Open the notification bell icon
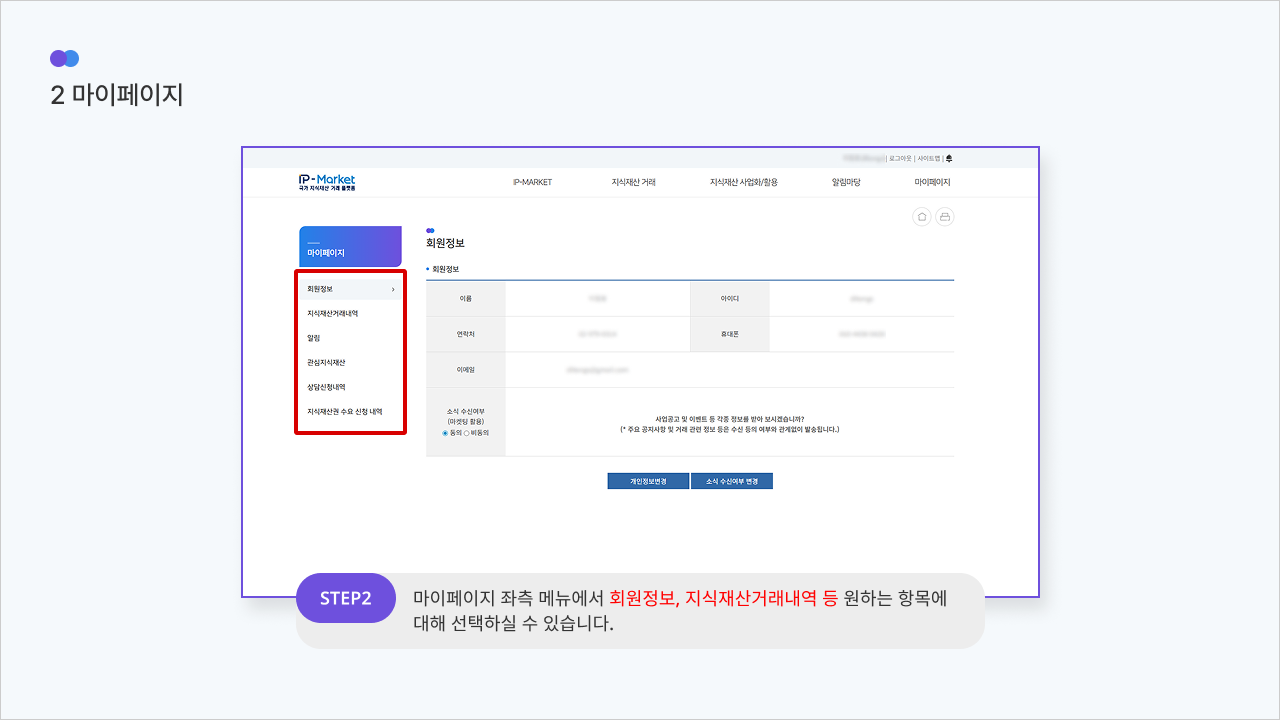This screenshot has width=1280, height=720. (949, 158)
